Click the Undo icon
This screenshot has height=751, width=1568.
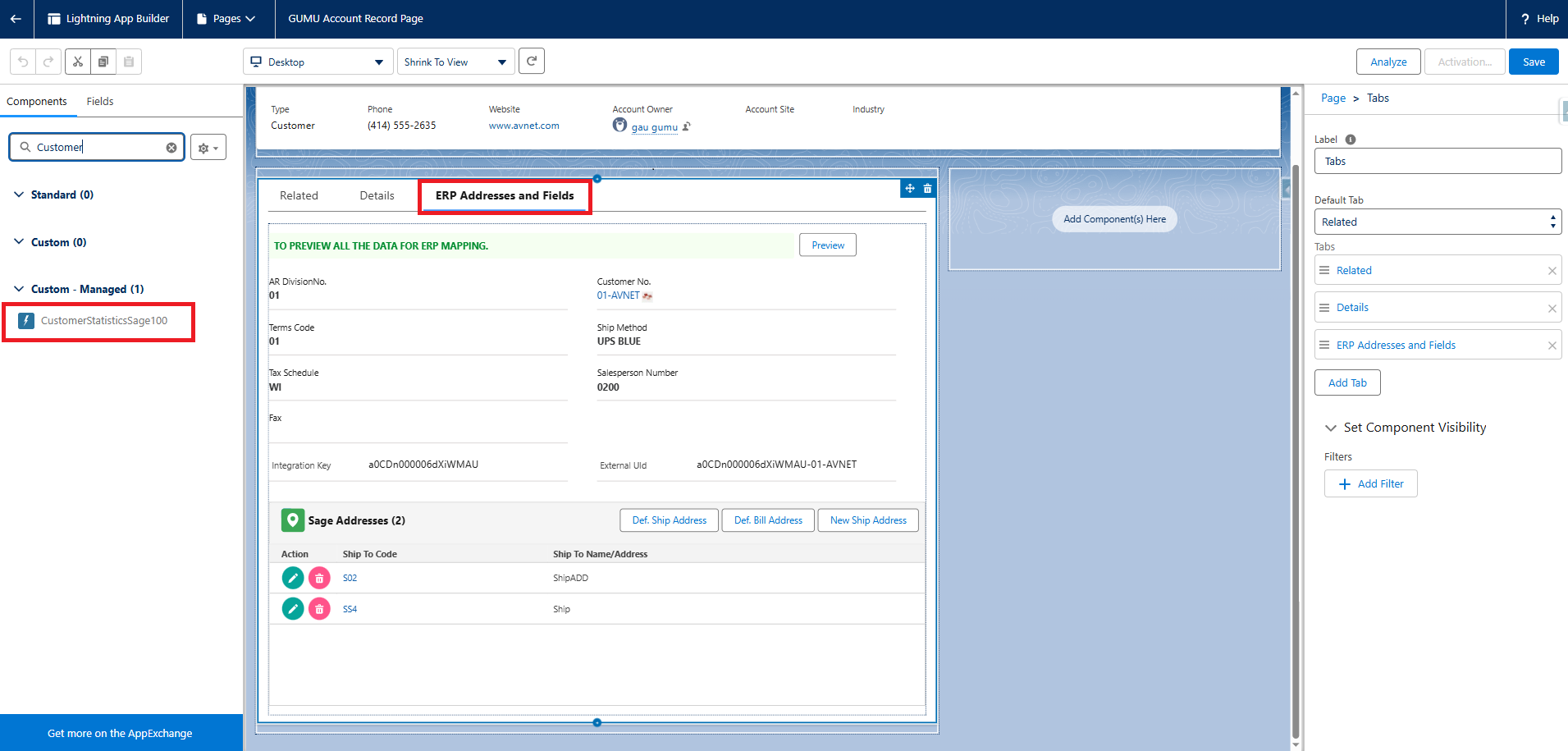click(x=23, y=62)
